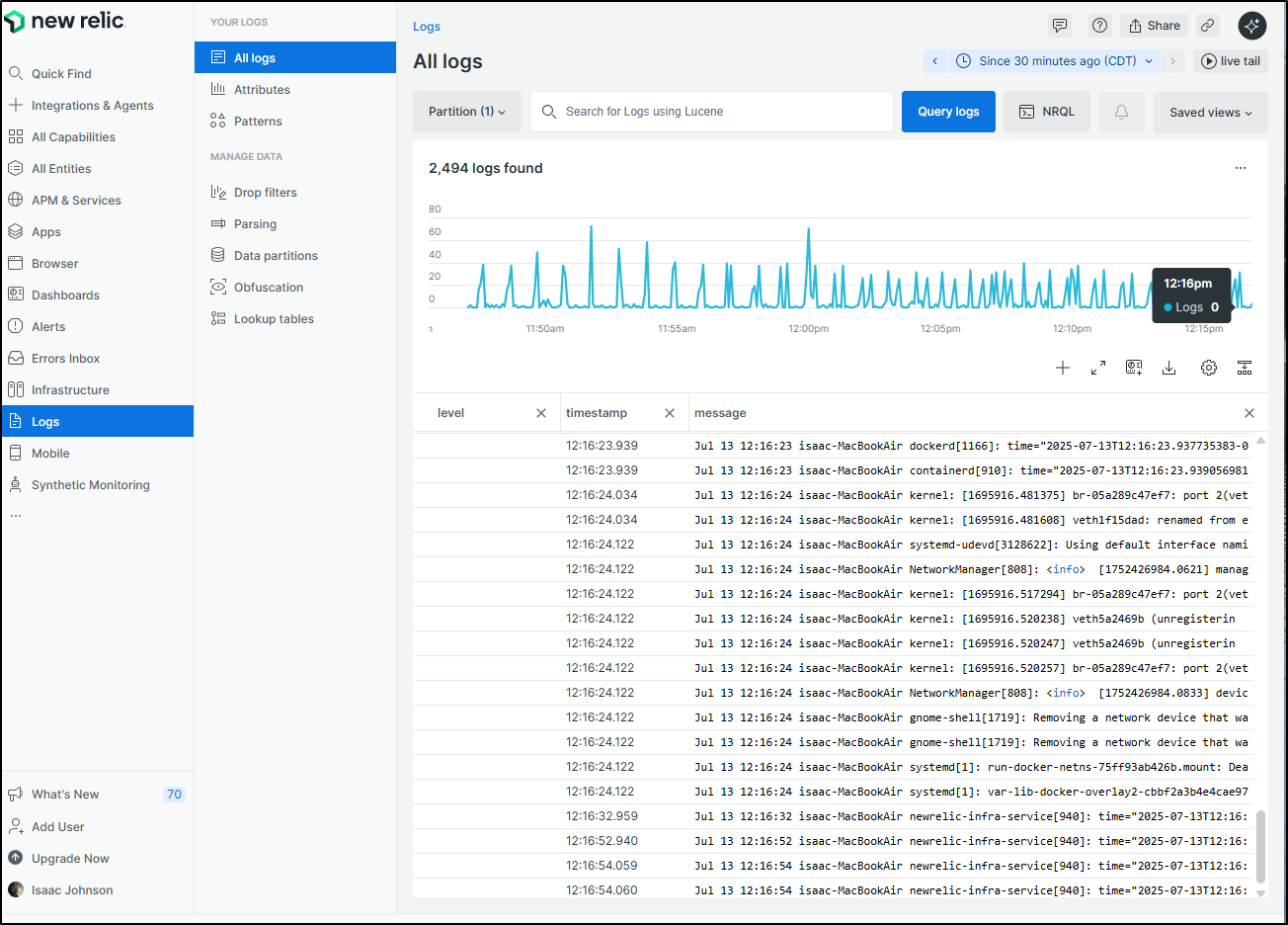Viewport: 1288px width, 925px height.
Task: Download logs with the export icon
Action: pos(1168,368)
